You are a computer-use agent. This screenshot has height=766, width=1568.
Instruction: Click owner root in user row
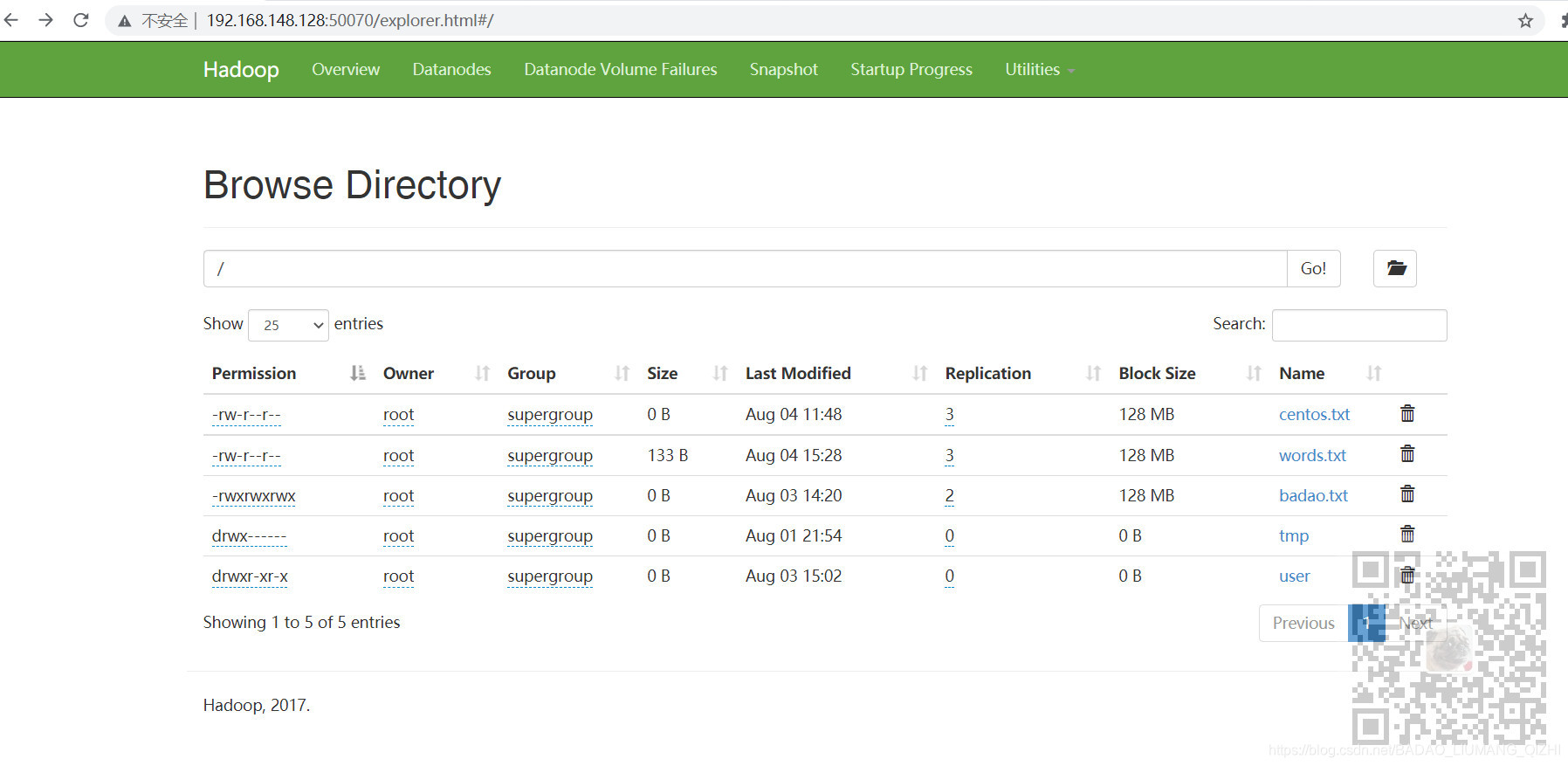pos(398,576)
